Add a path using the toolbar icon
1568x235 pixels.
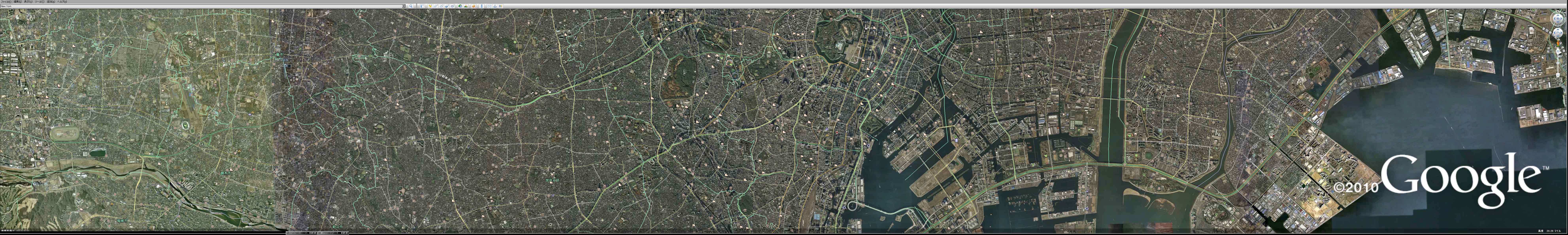[x=441, y=6]
